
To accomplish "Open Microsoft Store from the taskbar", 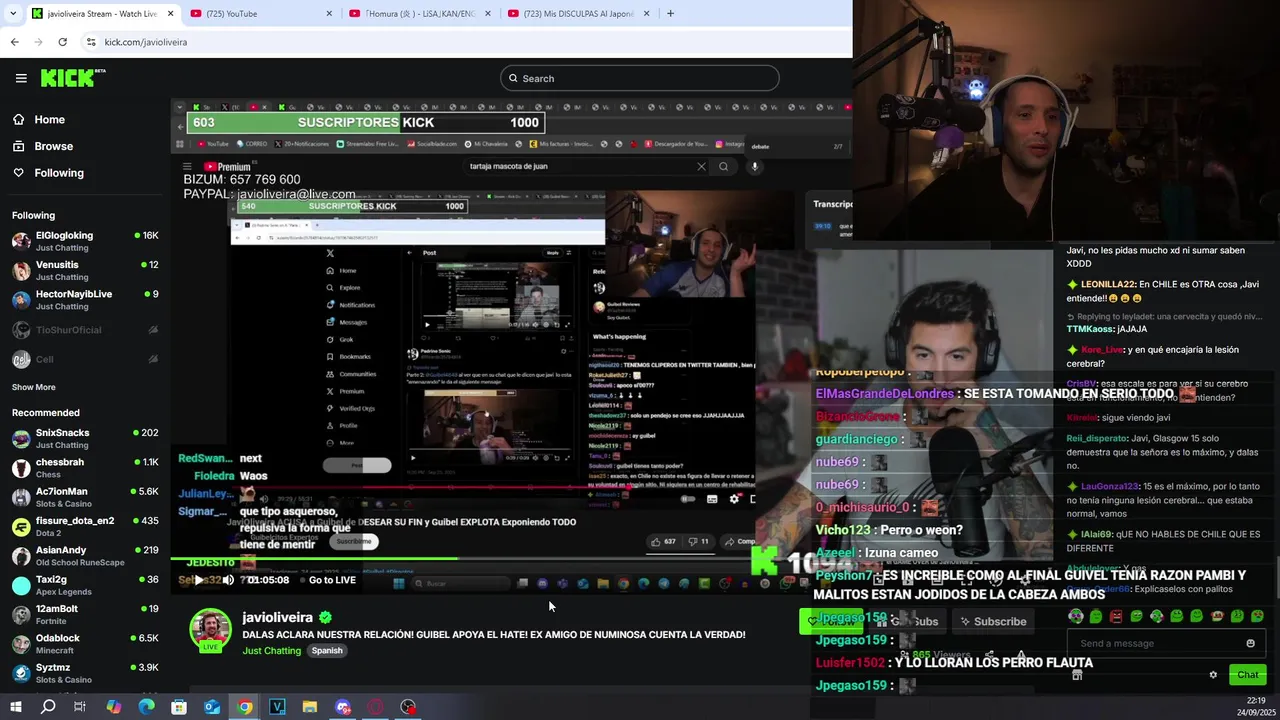I will point(179,707).
